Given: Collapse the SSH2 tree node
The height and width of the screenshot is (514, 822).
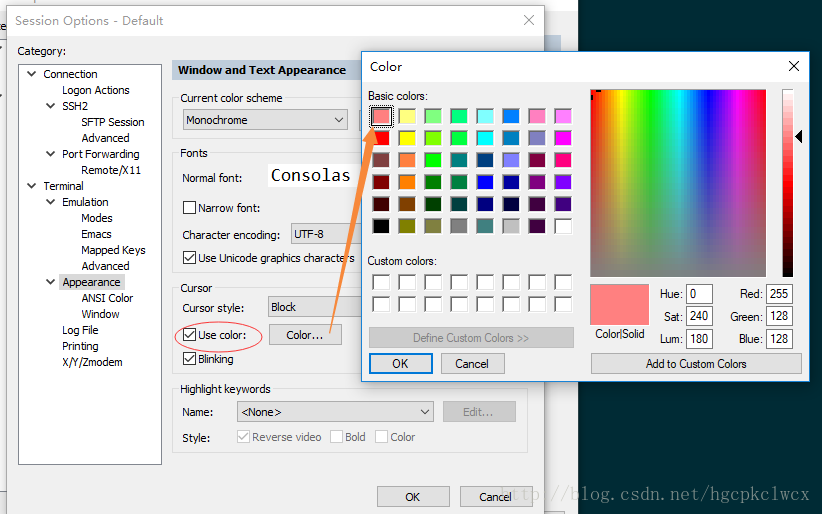Looking at the screenshot, I should (50, 106).
